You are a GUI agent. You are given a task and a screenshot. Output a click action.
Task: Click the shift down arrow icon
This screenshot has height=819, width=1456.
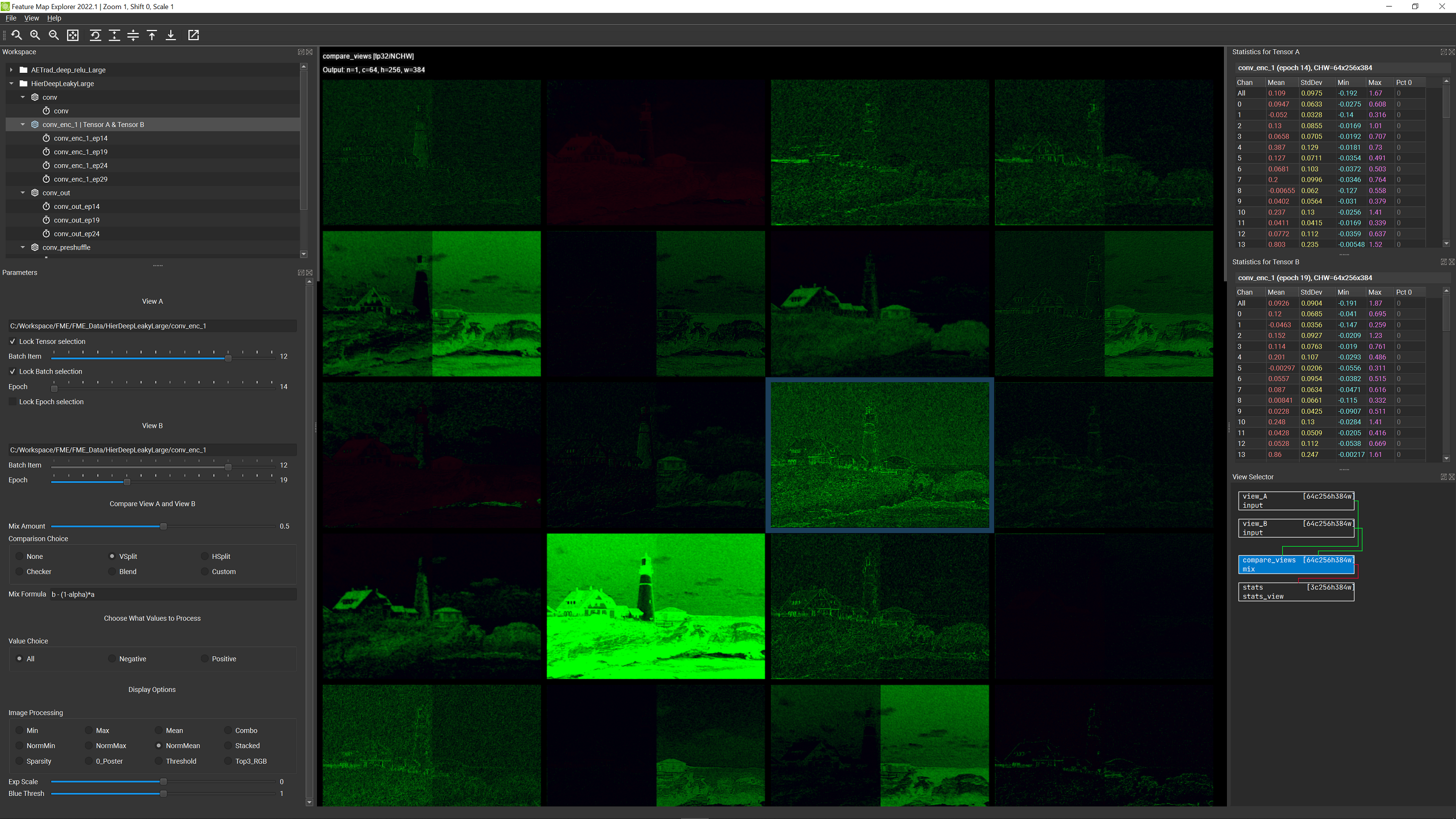click(171, 35)
